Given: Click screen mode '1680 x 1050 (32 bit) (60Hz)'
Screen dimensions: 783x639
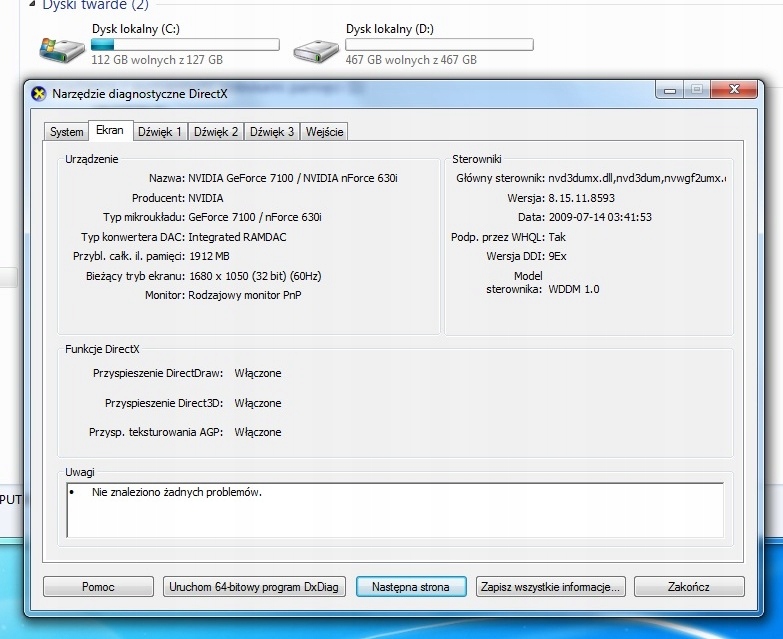Looking at the screenshot, I should [255, 276].
